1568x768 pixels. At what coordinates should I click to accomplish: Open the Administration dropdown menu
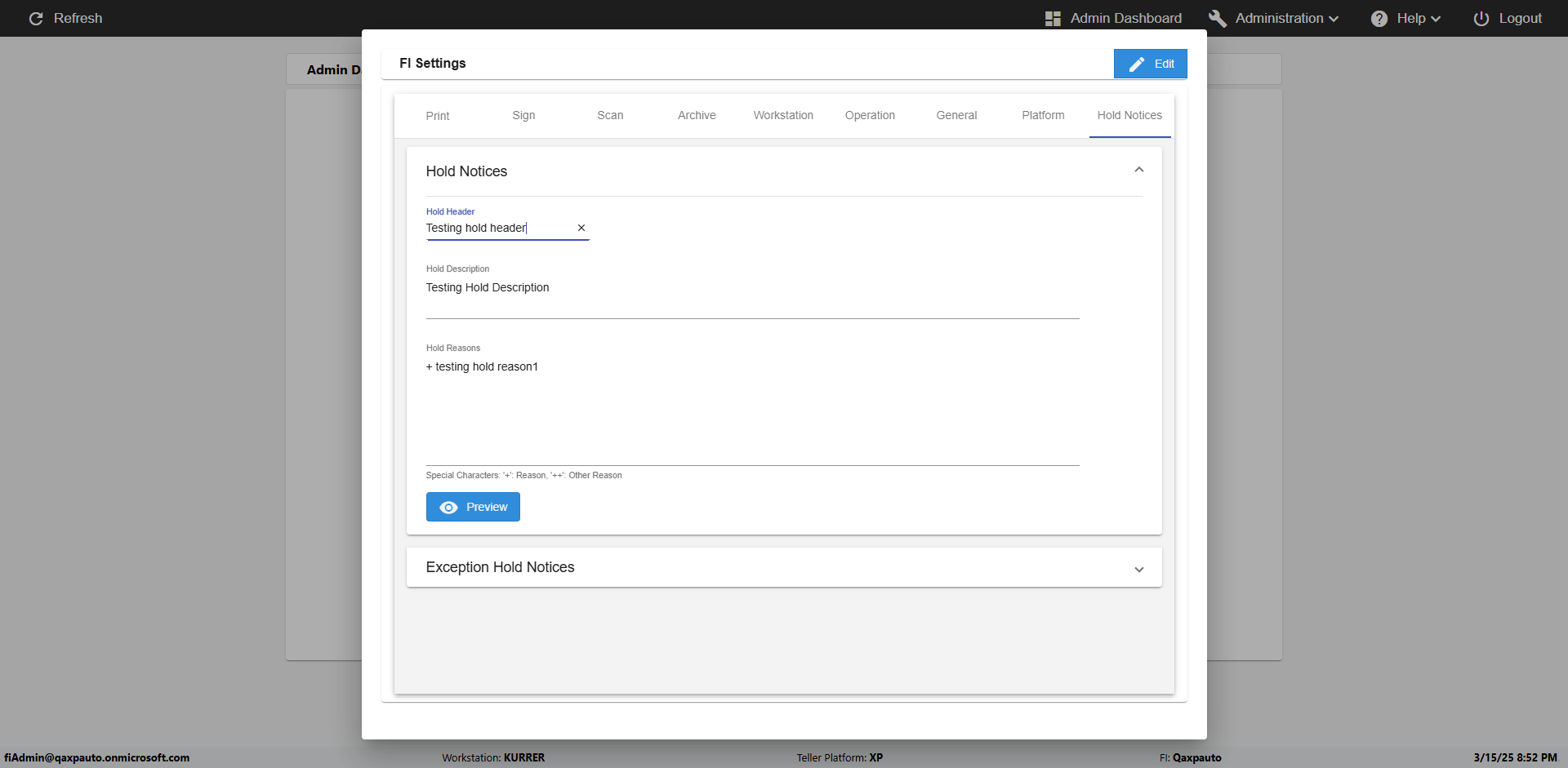[1286, 19]
